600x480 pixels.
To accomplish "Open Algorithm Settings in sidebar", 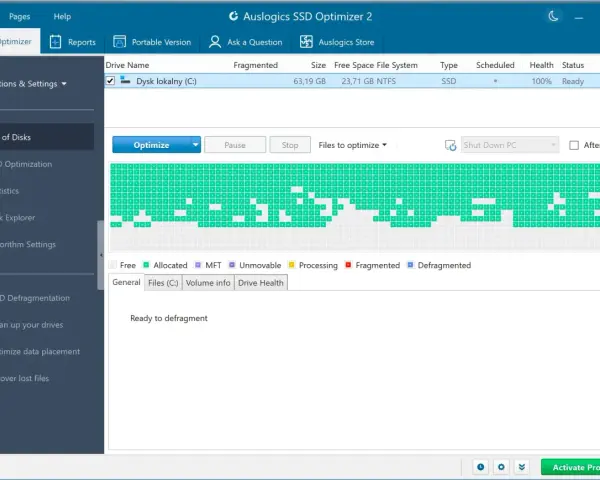I will 28,244.
